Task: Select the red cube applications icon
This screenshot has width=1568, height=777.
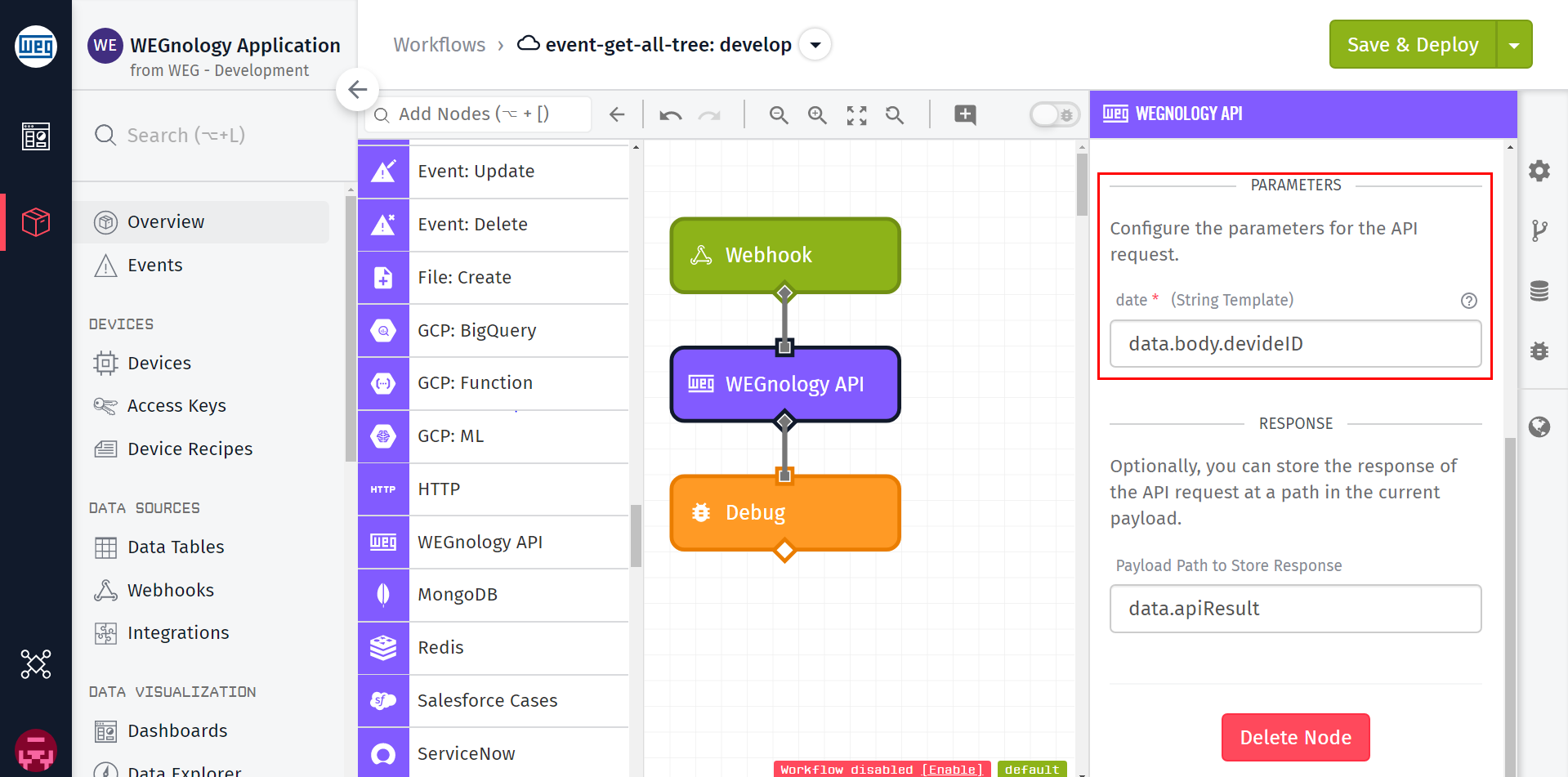Action: [x=36, y=222]
